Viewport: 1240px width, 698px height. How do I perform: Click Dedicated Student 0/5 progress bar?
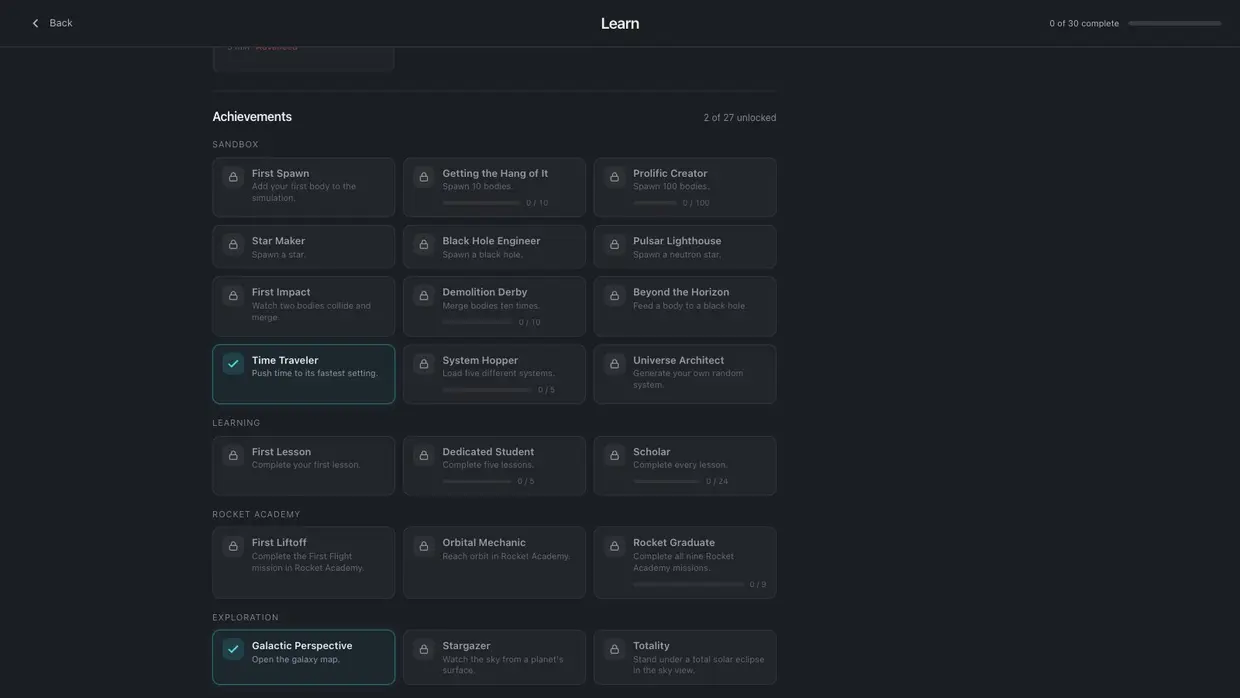pyautogui.click(x=477, y=481)
